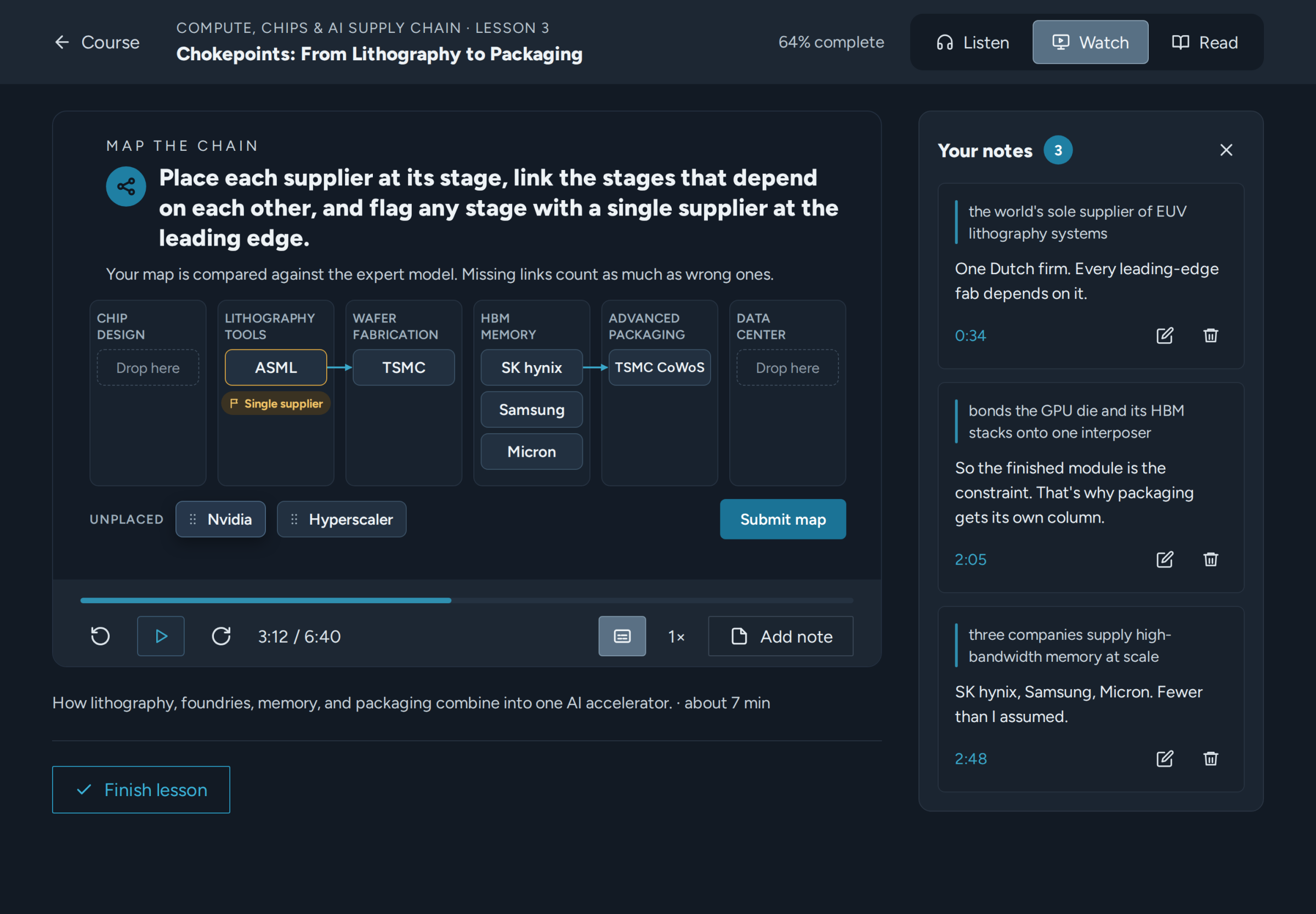1316x914 pixels.
Task: Jump to the 2:48 timestamp link
Action: pos(971,759)
